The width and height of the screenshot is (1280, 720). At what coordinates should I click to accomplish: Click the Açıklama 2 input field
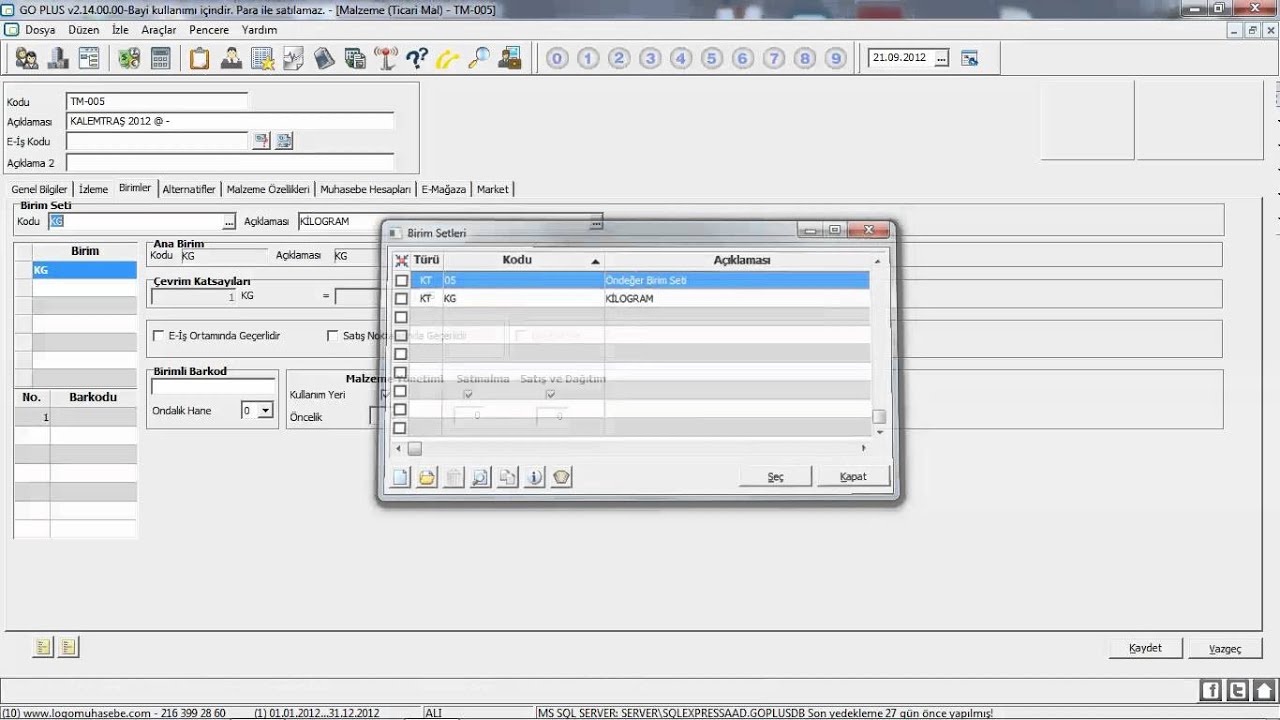[230, 162]
